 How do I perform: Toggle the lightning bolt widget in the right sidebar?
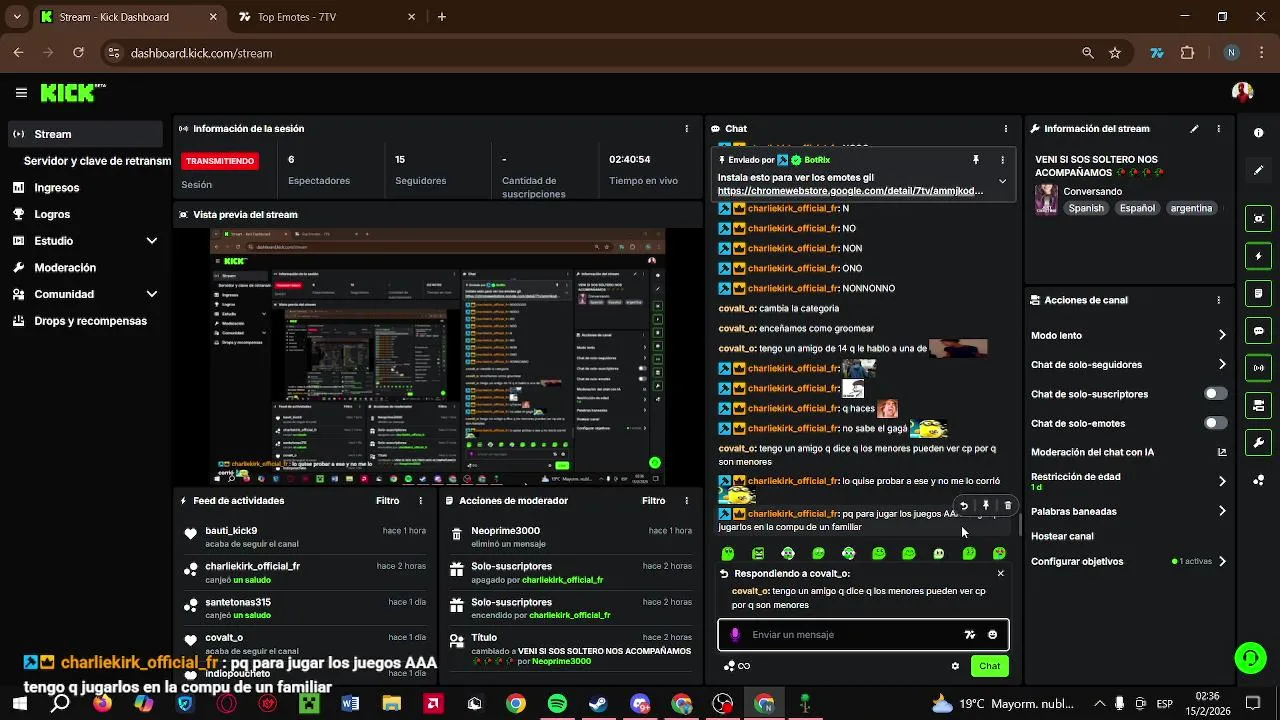(1258, 256)
